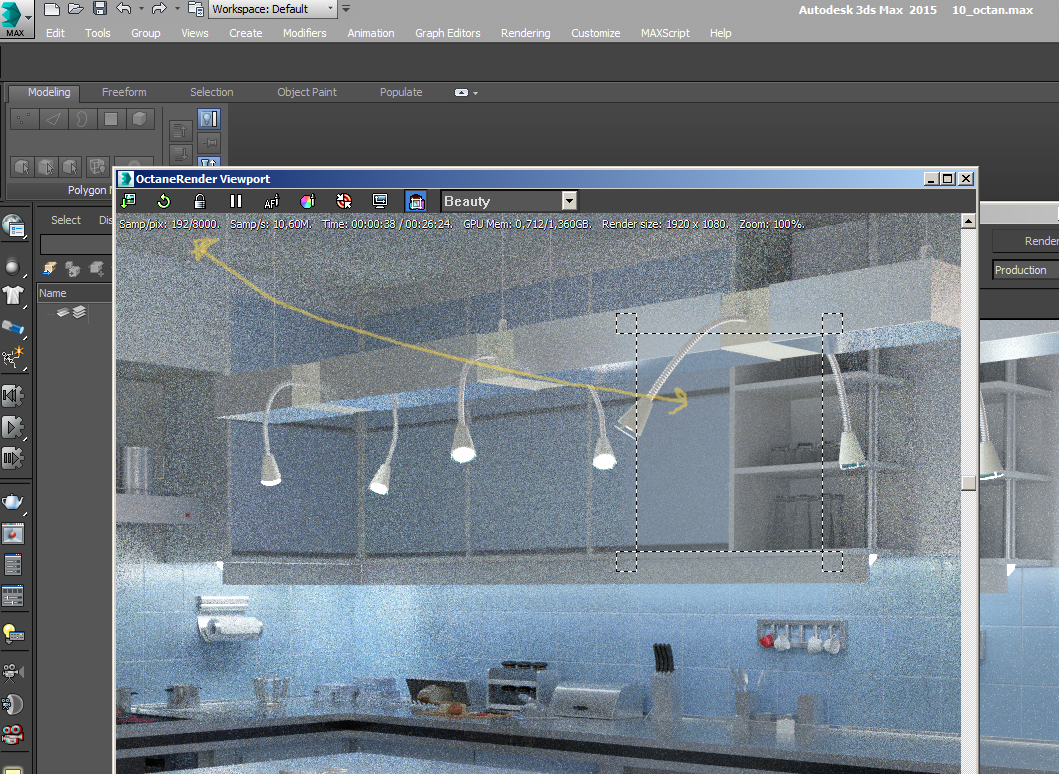Screen dimensions: 1059x774
Task: Save the scene with the floppy icon
Action: (x=99, y=9)
